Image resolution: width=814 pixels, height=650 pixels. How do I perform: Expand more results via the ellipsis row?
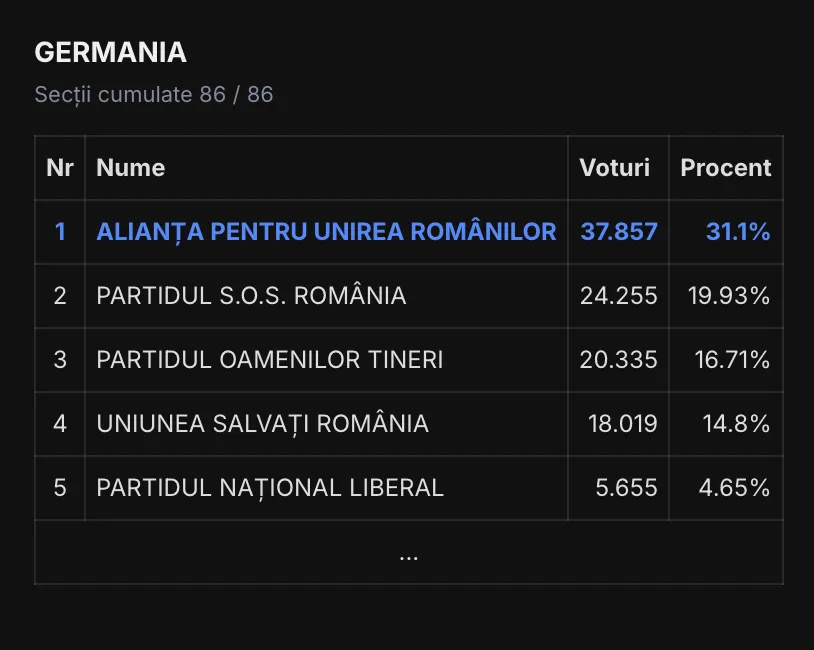pos(408,553)
